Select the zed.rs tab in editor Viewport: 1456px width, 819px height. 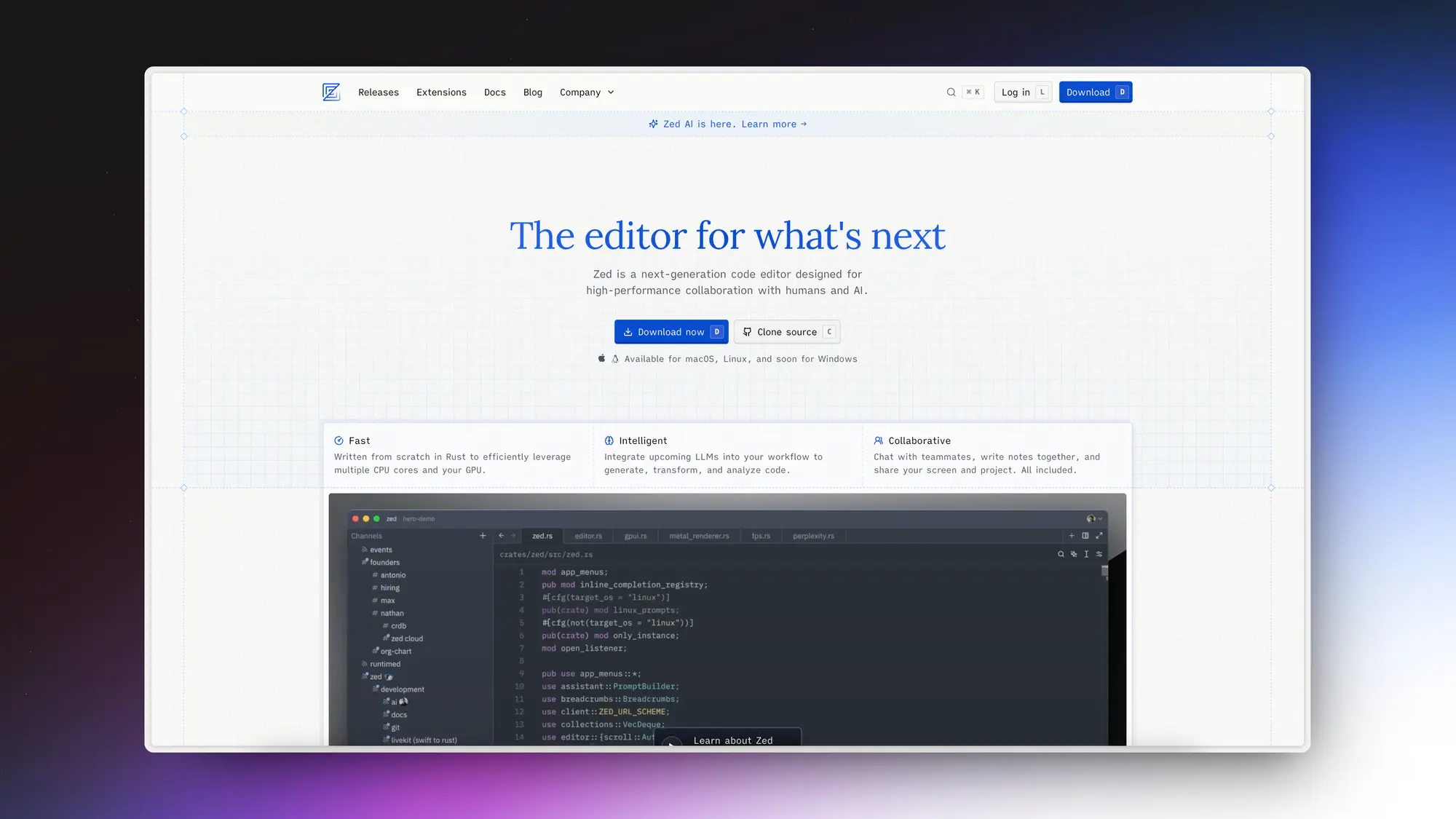[x=542, y=535]
